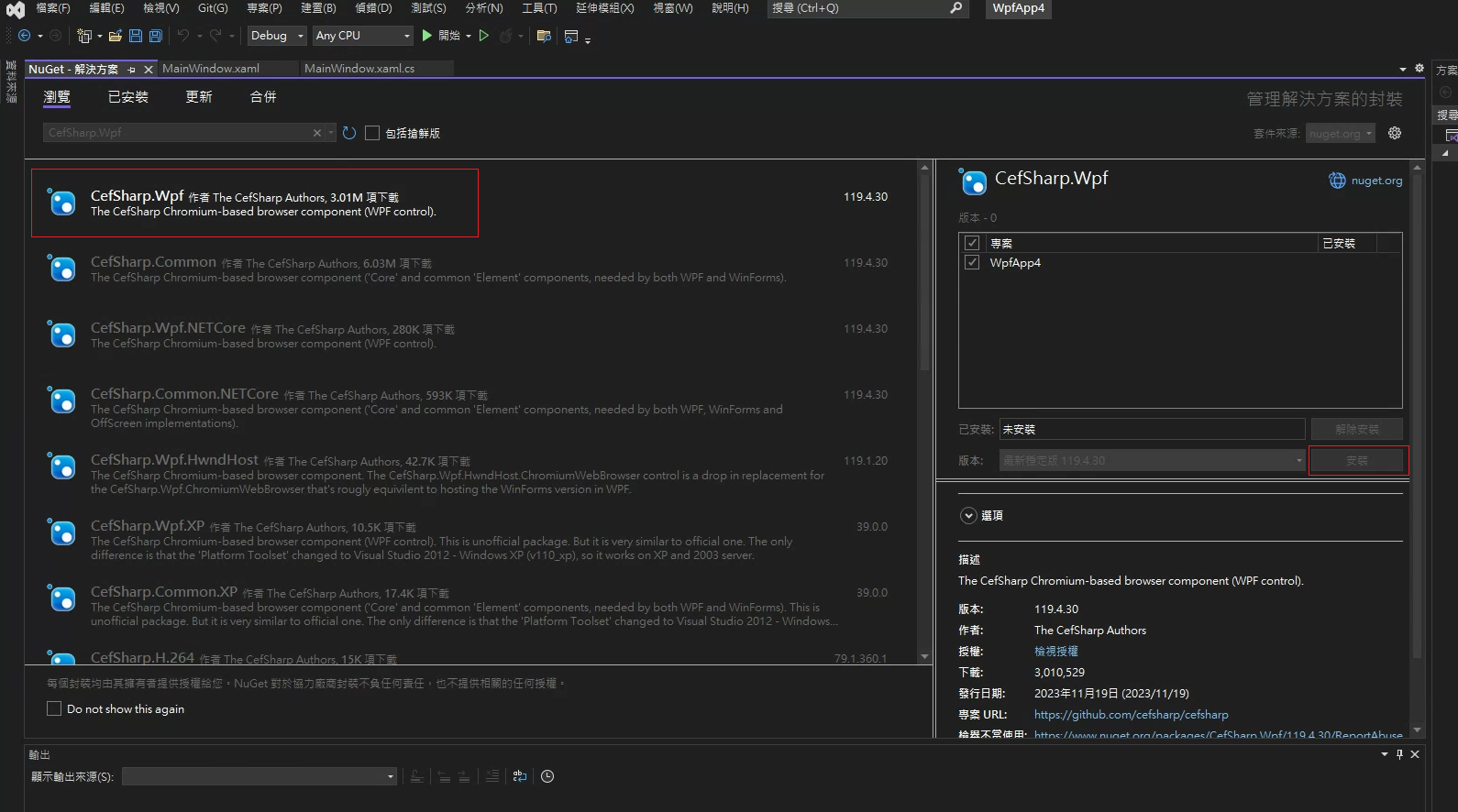
Task: Click the Navigate Backward arrow icon
Action: click(25, 36)
